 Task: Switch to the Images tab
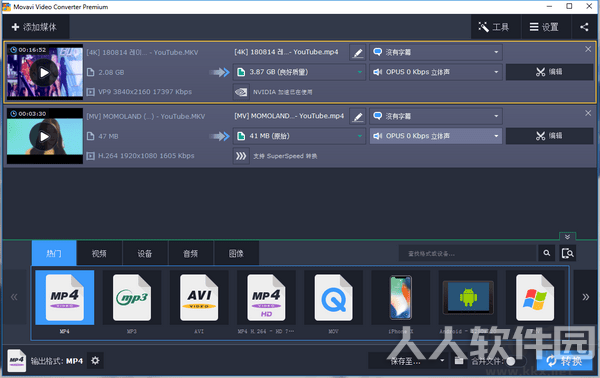click(x=236, y=253)
